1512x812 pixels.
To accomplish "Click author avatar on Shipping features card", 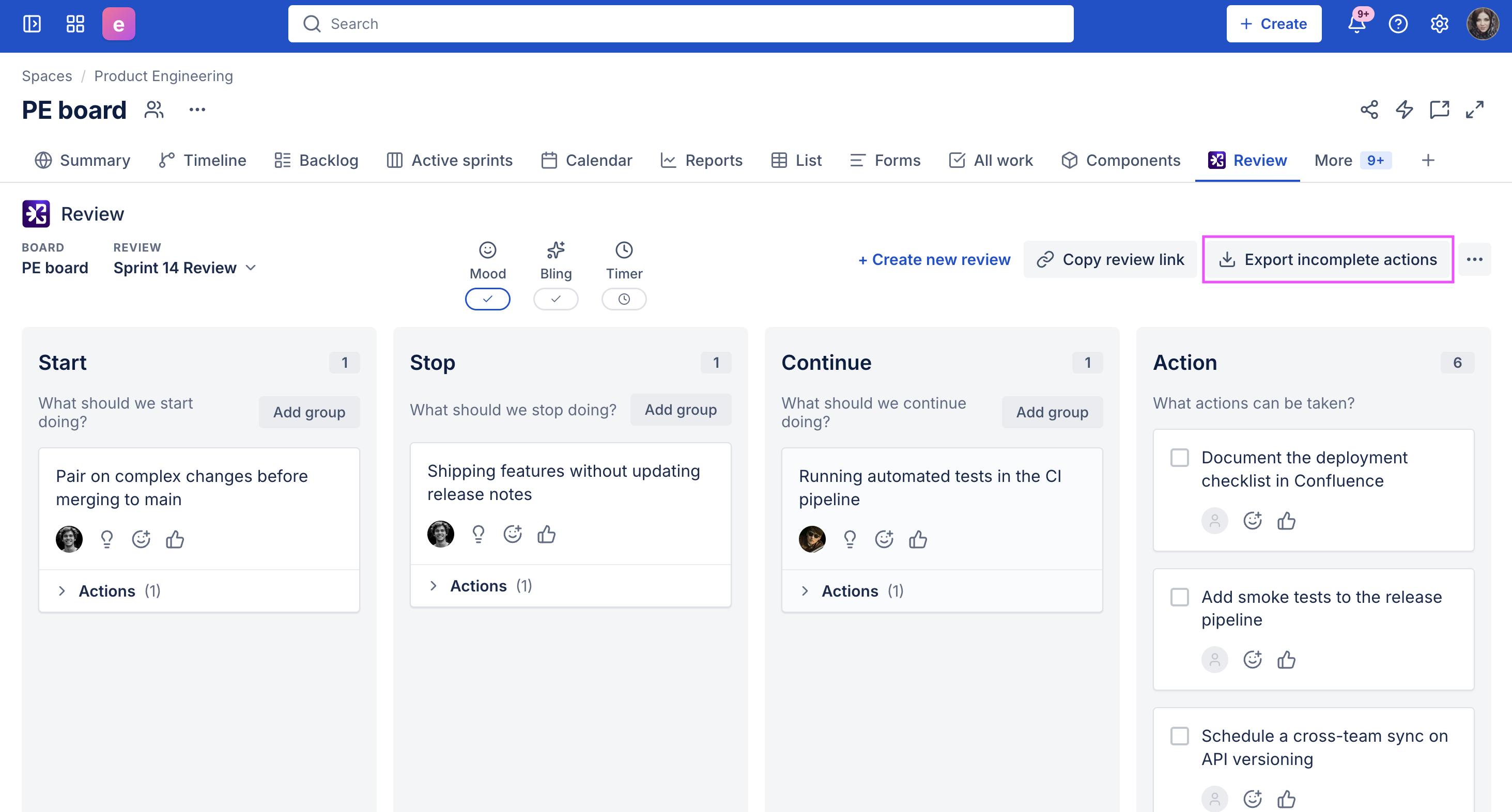I will 441,534.
